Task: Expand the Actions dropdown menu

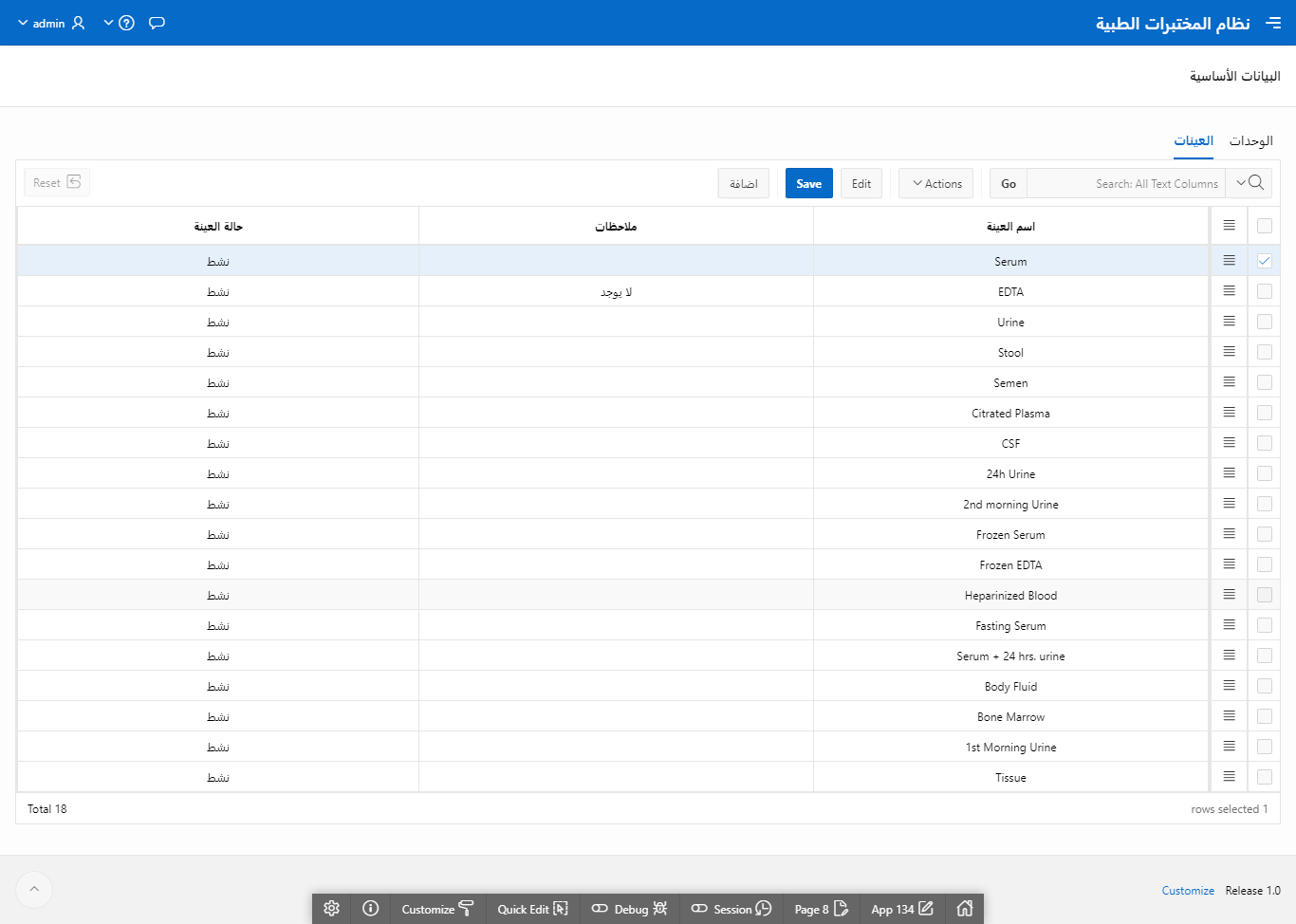Action: 936,183
